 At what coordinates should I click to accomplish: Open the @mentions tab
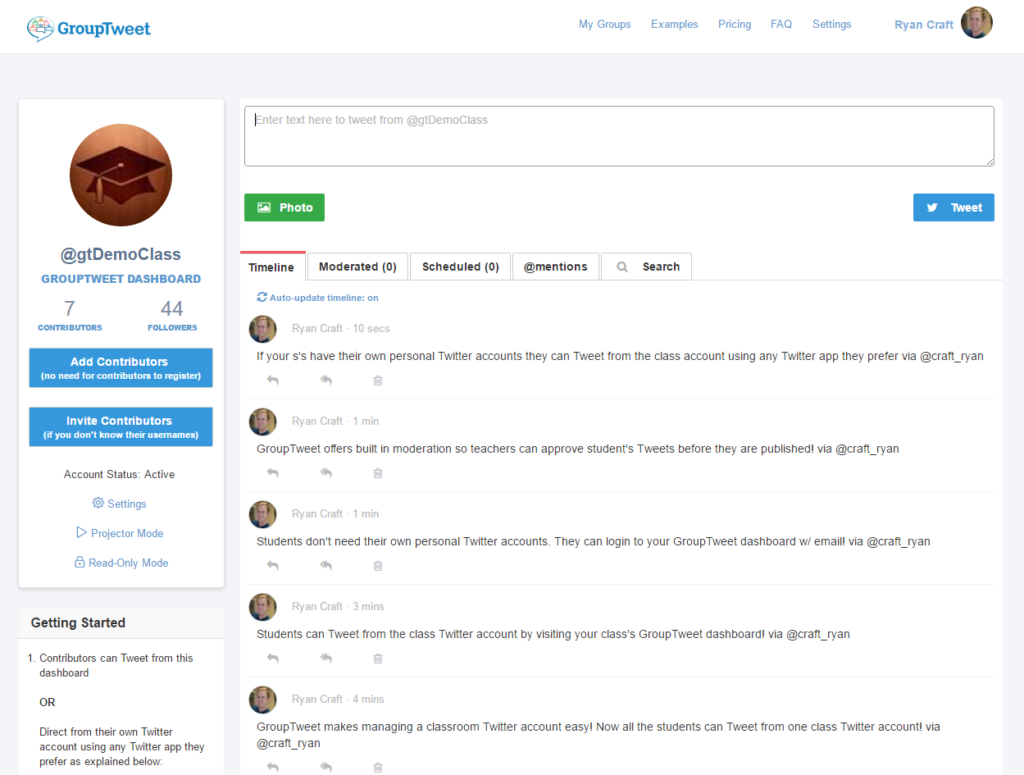pos(556,266)
